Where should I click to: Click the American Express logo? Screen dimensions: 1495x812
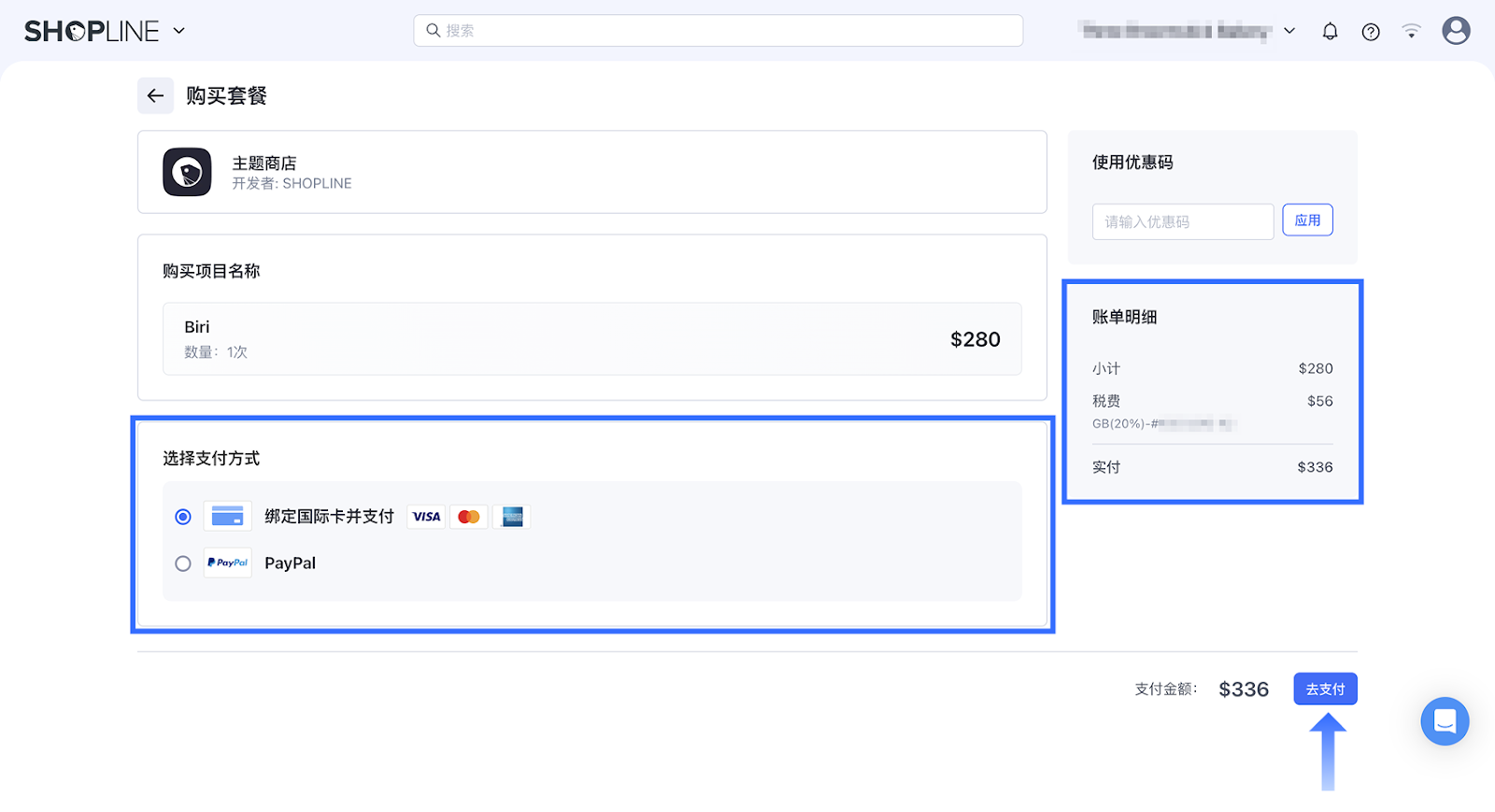[x=512, y=517]
